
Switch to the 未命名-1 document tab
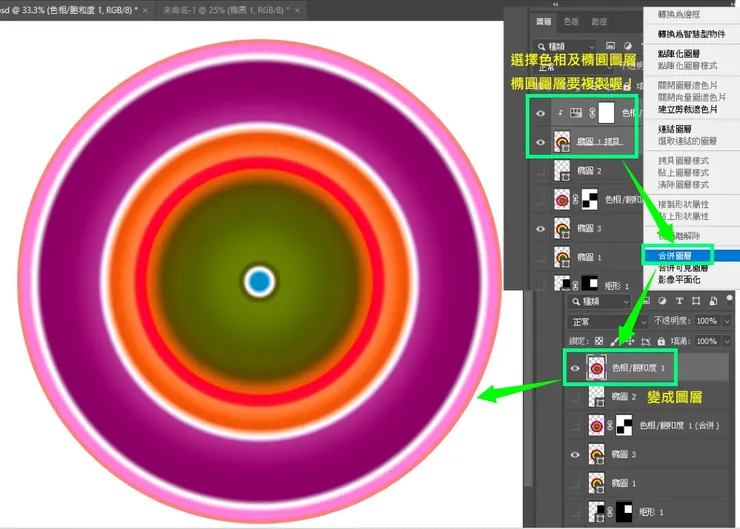pos(221,9)
